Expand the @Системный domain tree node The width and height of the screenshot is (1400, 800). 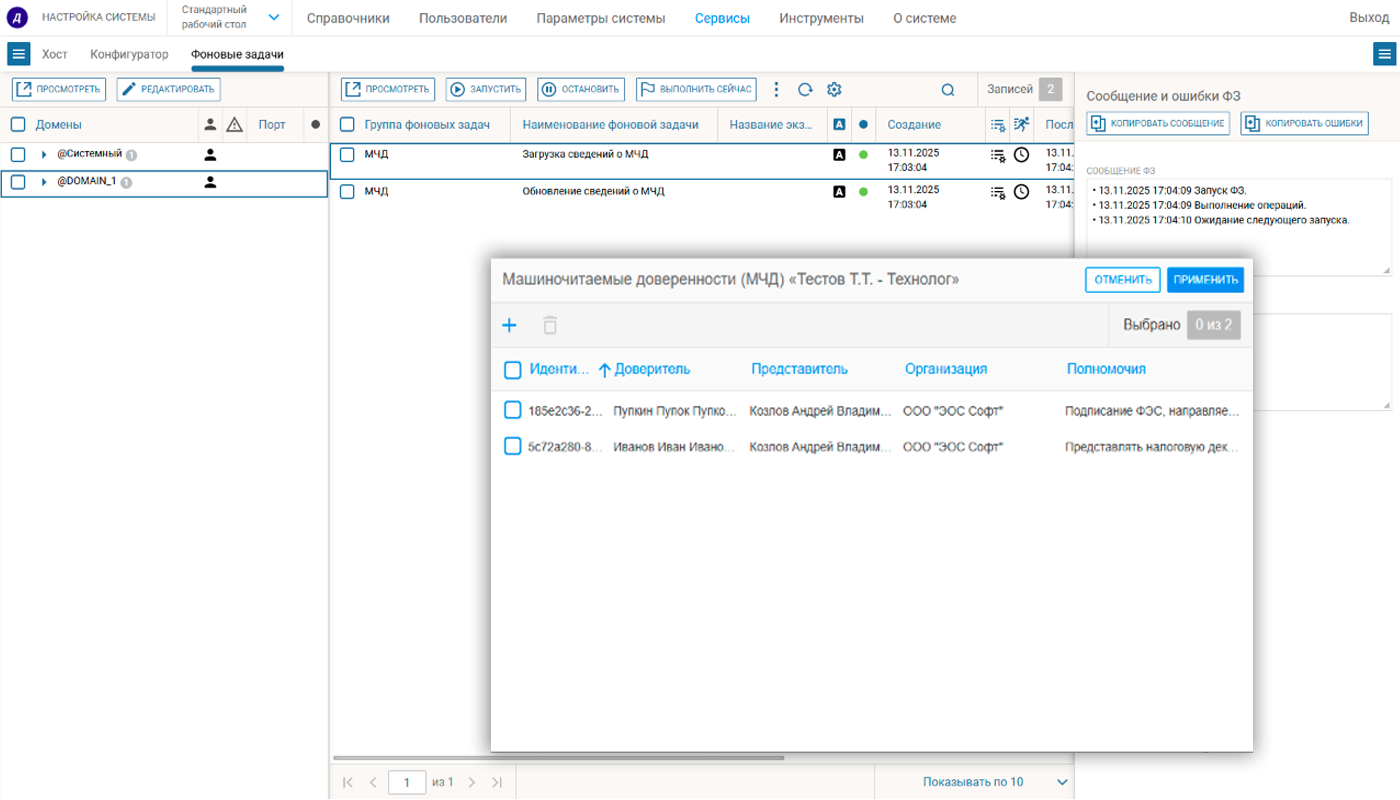[44, 155]
